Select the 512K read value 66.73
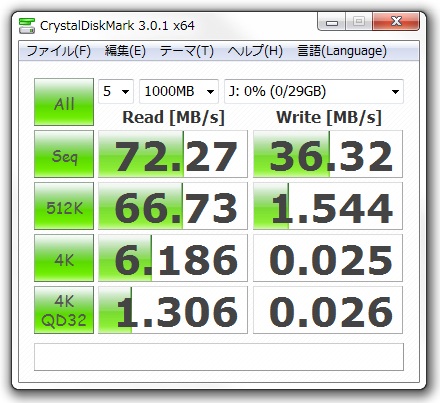Image resolution: width=440 pixels, height=403 pixels. point(173,206)
